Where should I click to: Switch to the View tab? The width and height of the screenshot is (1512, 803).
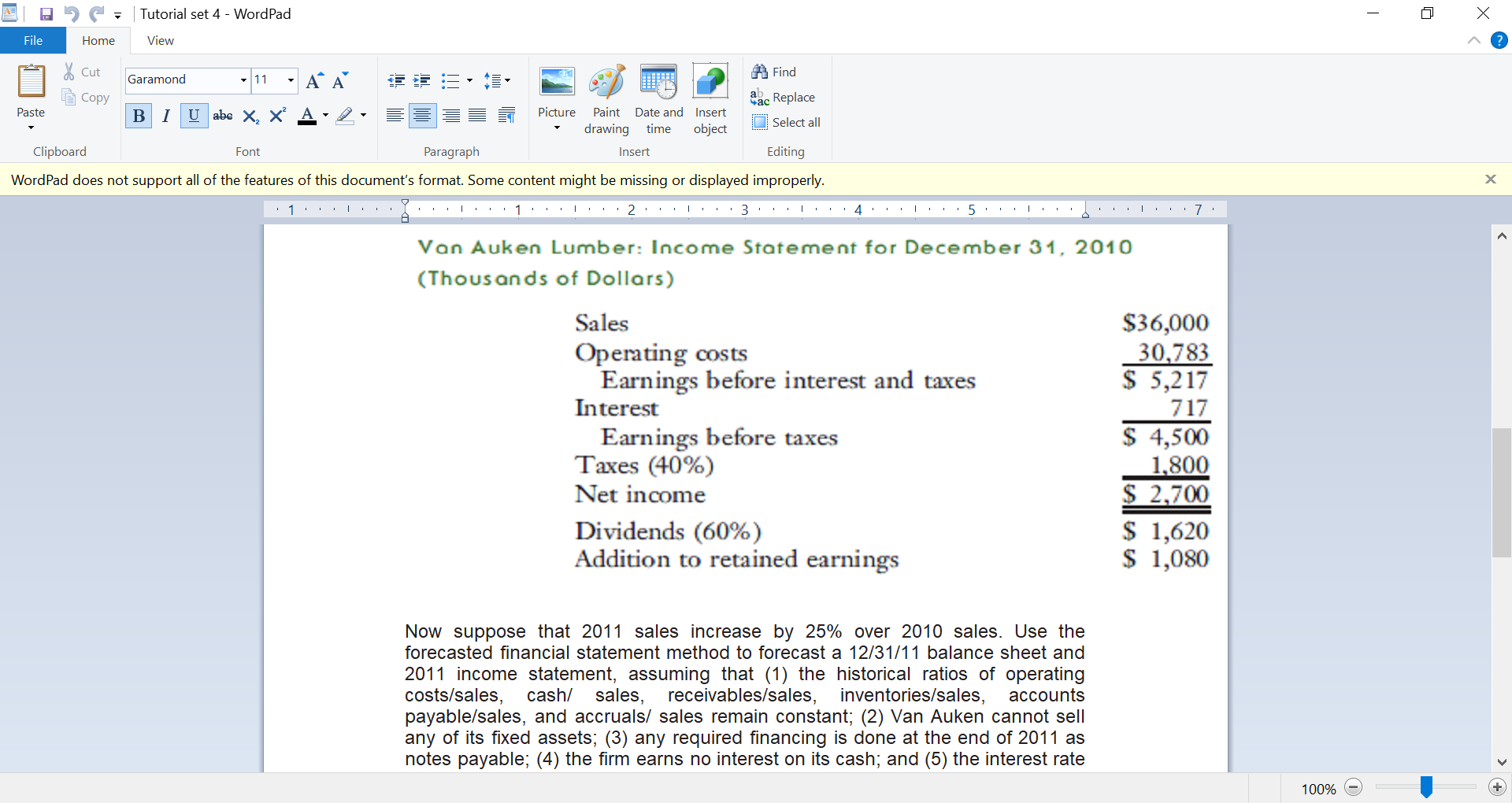pos(160,40)
